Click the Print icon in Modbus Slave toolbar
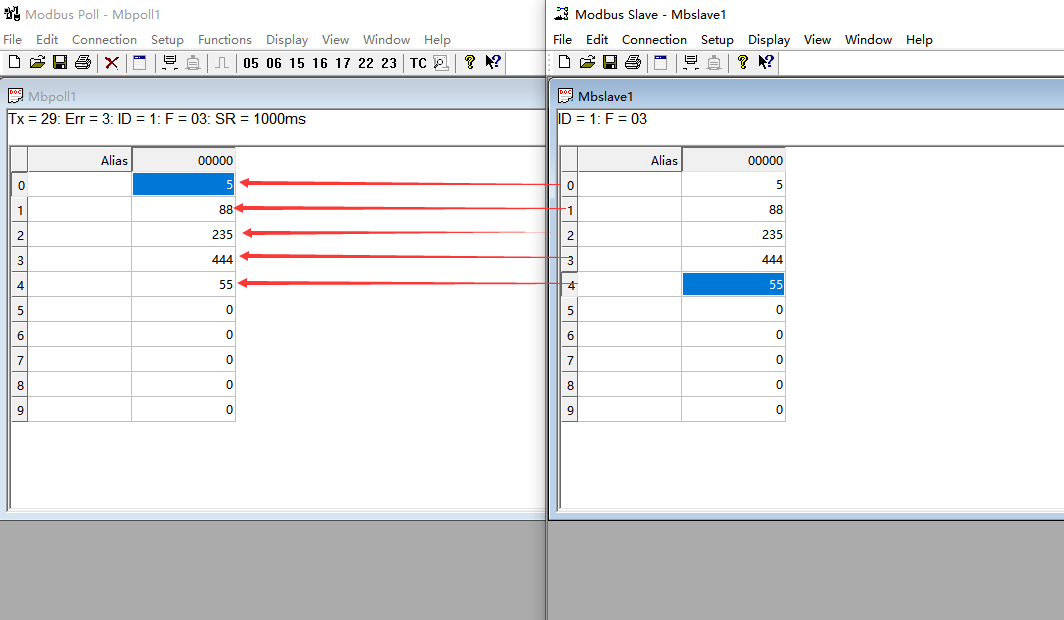Image resolution: width=1064 pixels, height=620 pixels. click(632, 63)
